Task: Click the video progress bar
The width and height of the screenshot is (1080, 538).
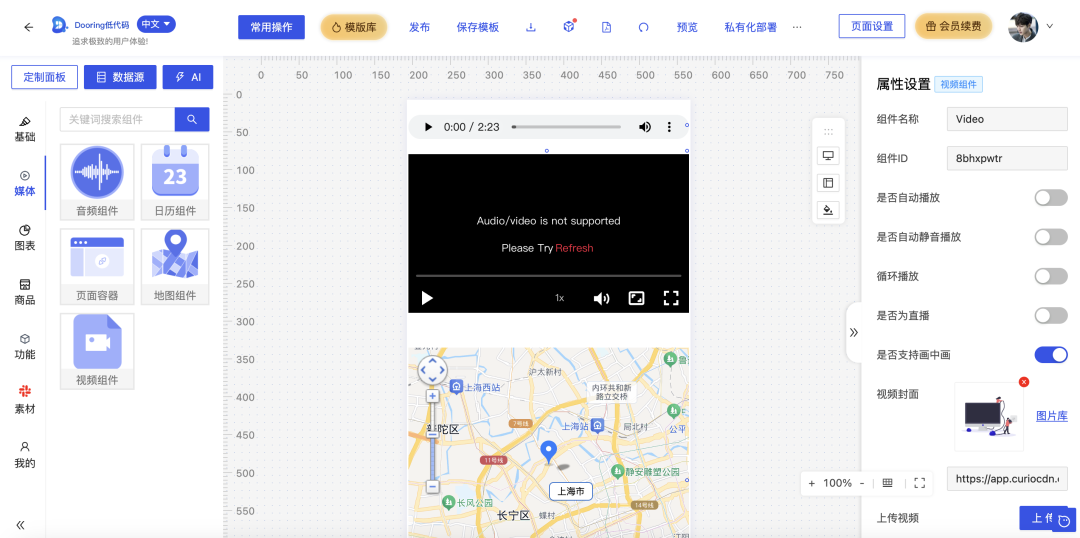Action: point(548,276)
